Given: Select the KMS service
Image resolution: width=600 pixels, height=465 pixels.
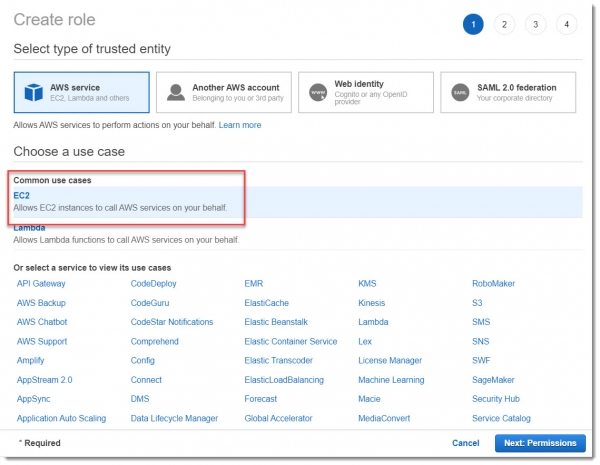Looking at the screenshot, I should tap(367, 284).
